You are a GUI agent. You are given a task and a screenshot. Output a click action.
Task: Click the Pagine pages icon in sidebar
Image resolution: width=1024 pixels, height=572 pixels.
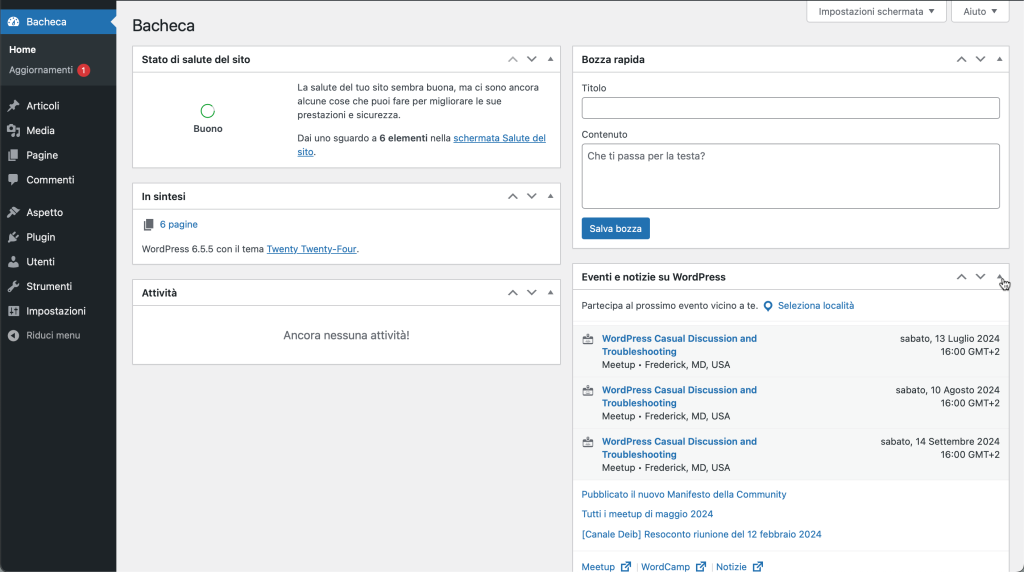[13, 155]
